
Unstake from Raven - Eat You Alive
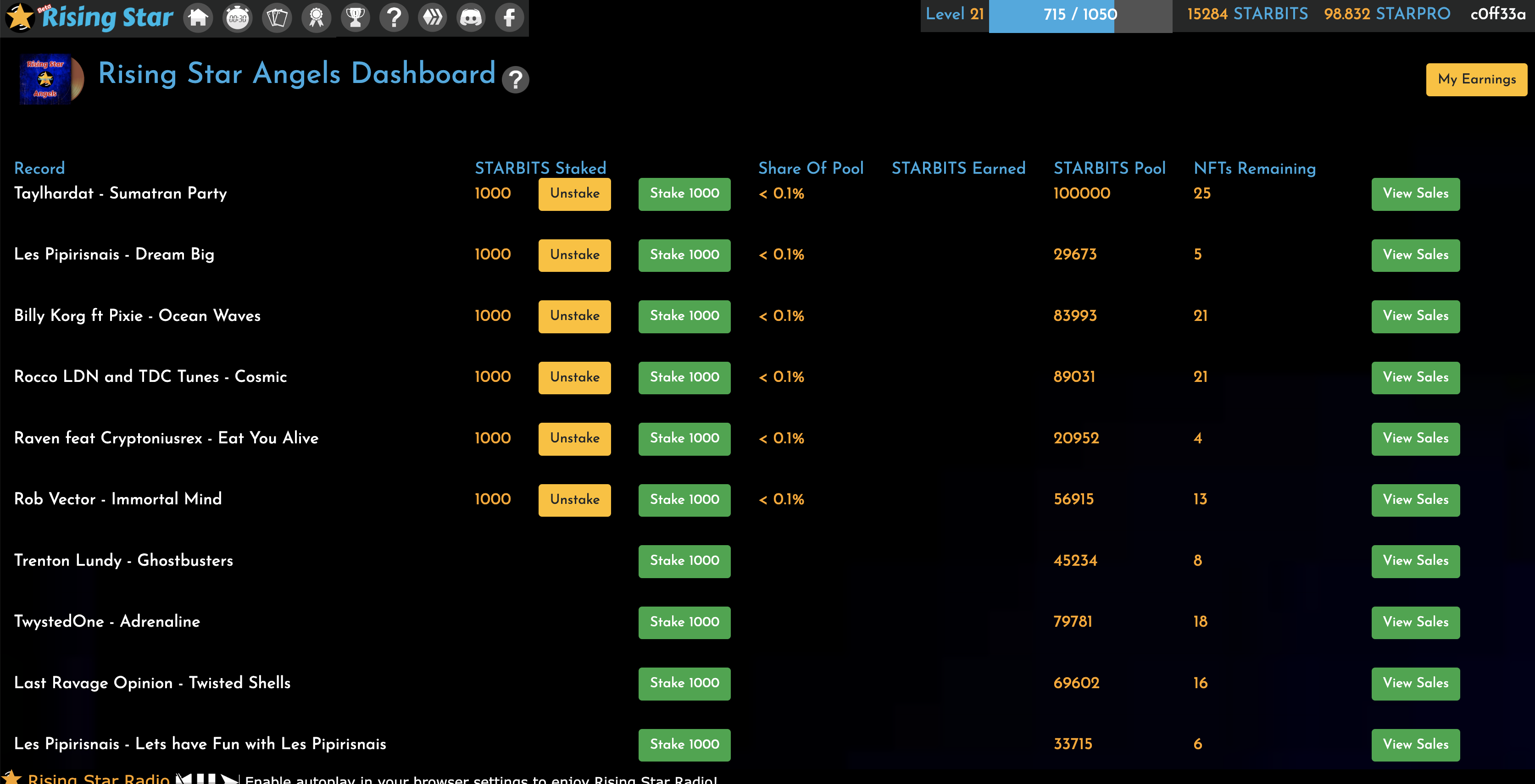(574, 438)
